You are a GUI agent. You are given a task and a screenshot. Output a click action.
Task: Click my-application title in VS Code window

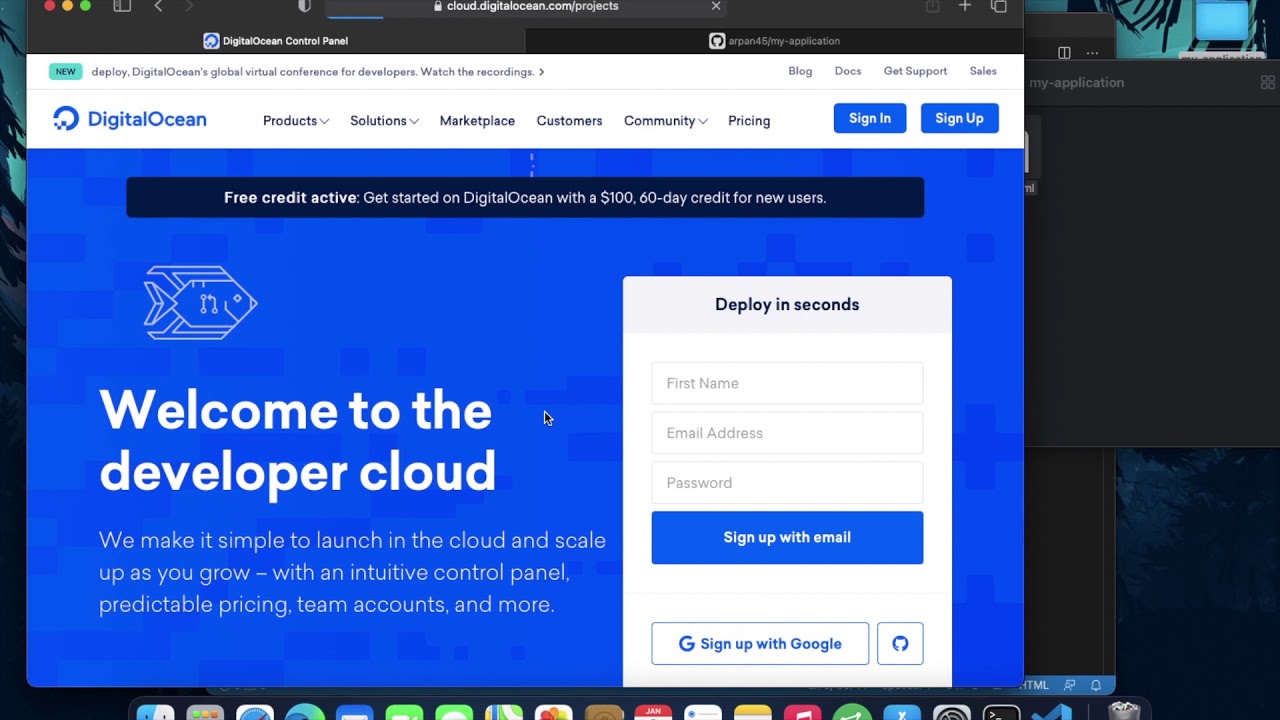click(1076, 83)
